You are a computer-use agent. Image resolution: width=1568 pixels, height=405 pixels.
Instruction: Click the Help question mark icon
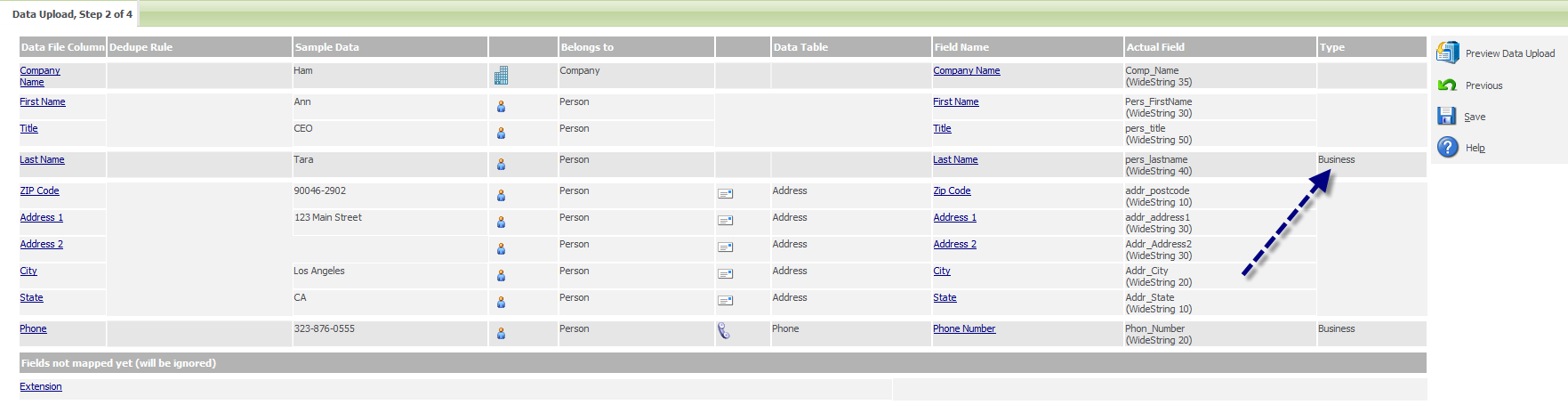pyautogui.click(x=1447, y=147)
